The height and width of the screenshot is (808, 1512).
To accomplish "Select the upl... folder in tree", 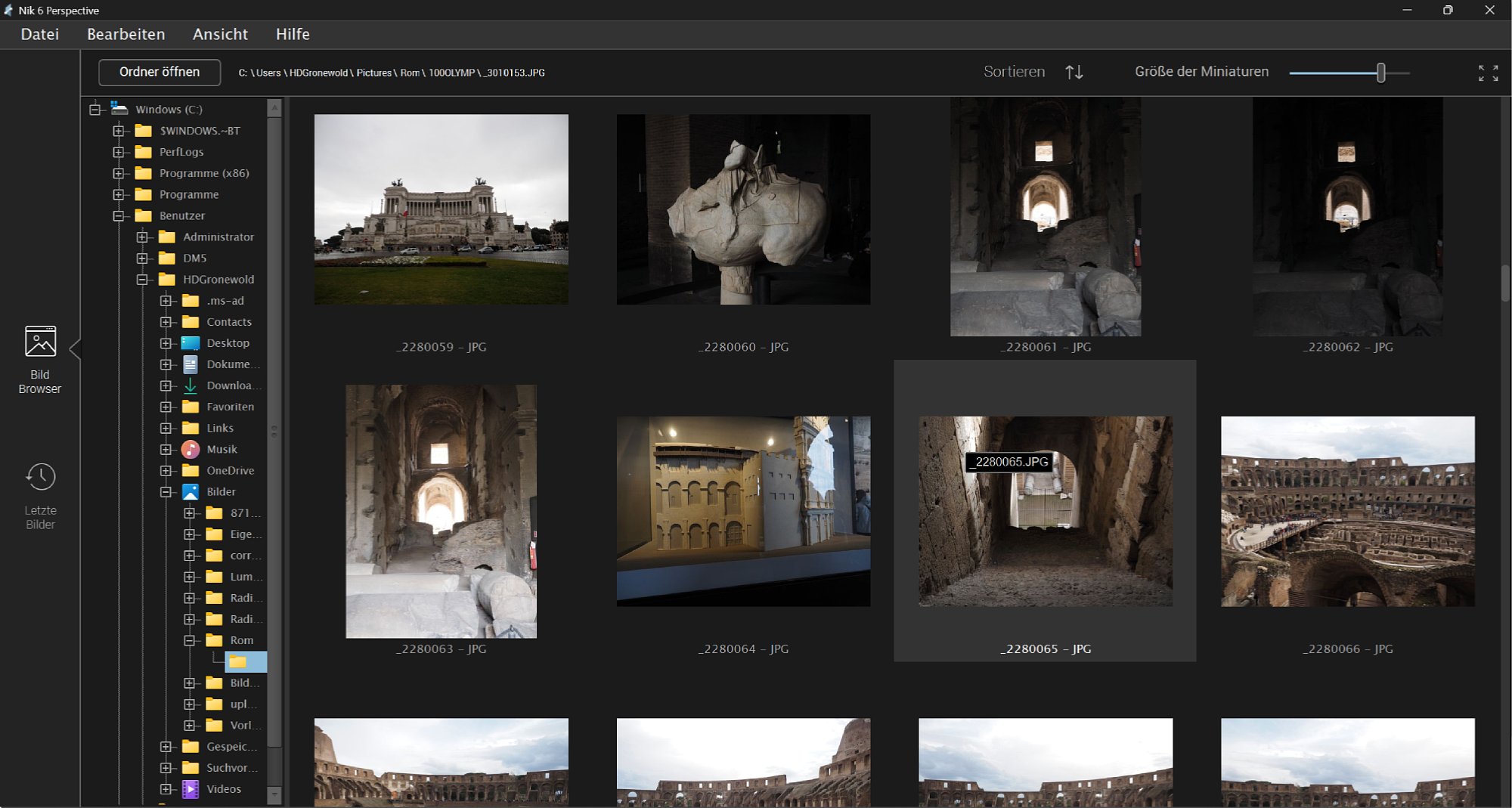I will coord(243,704).
